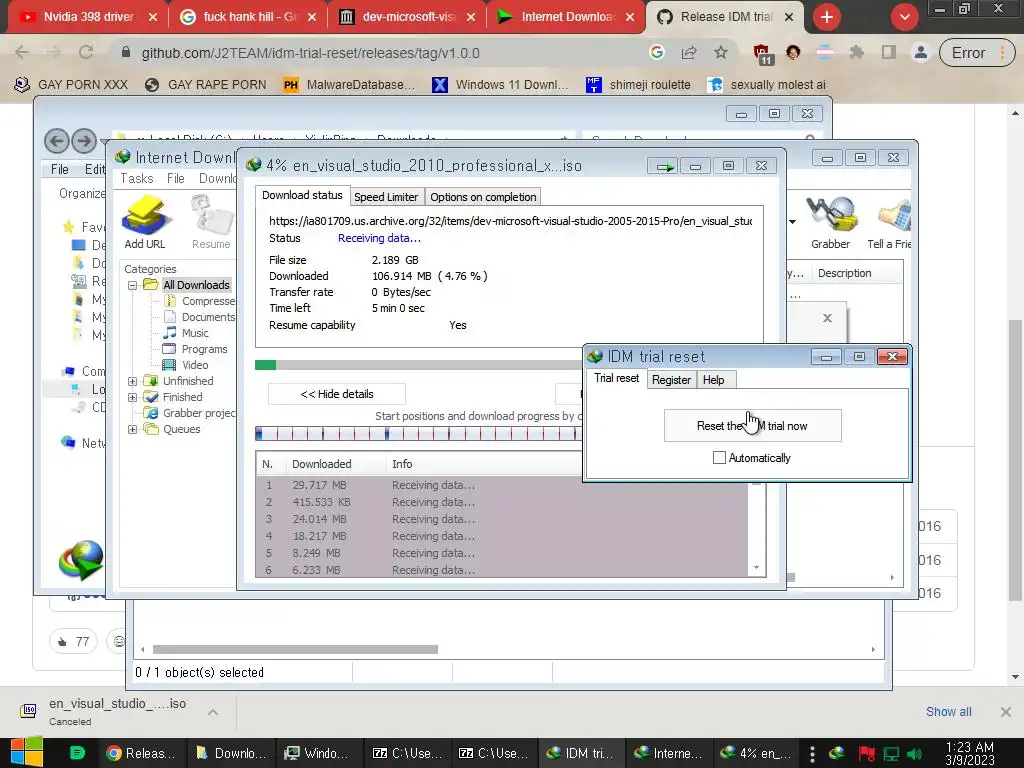Open the download shelf item chevron menu
The image size is (1024, 768).
click(x=213, y=712)
